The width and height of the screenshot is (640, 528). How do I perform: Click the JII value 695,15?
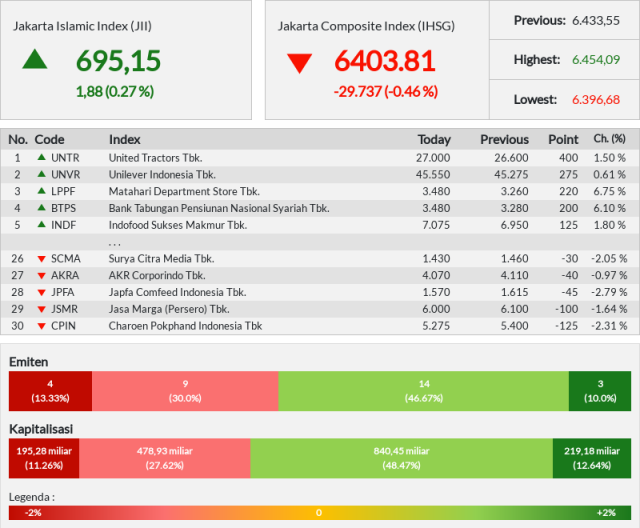coord(118,61)
